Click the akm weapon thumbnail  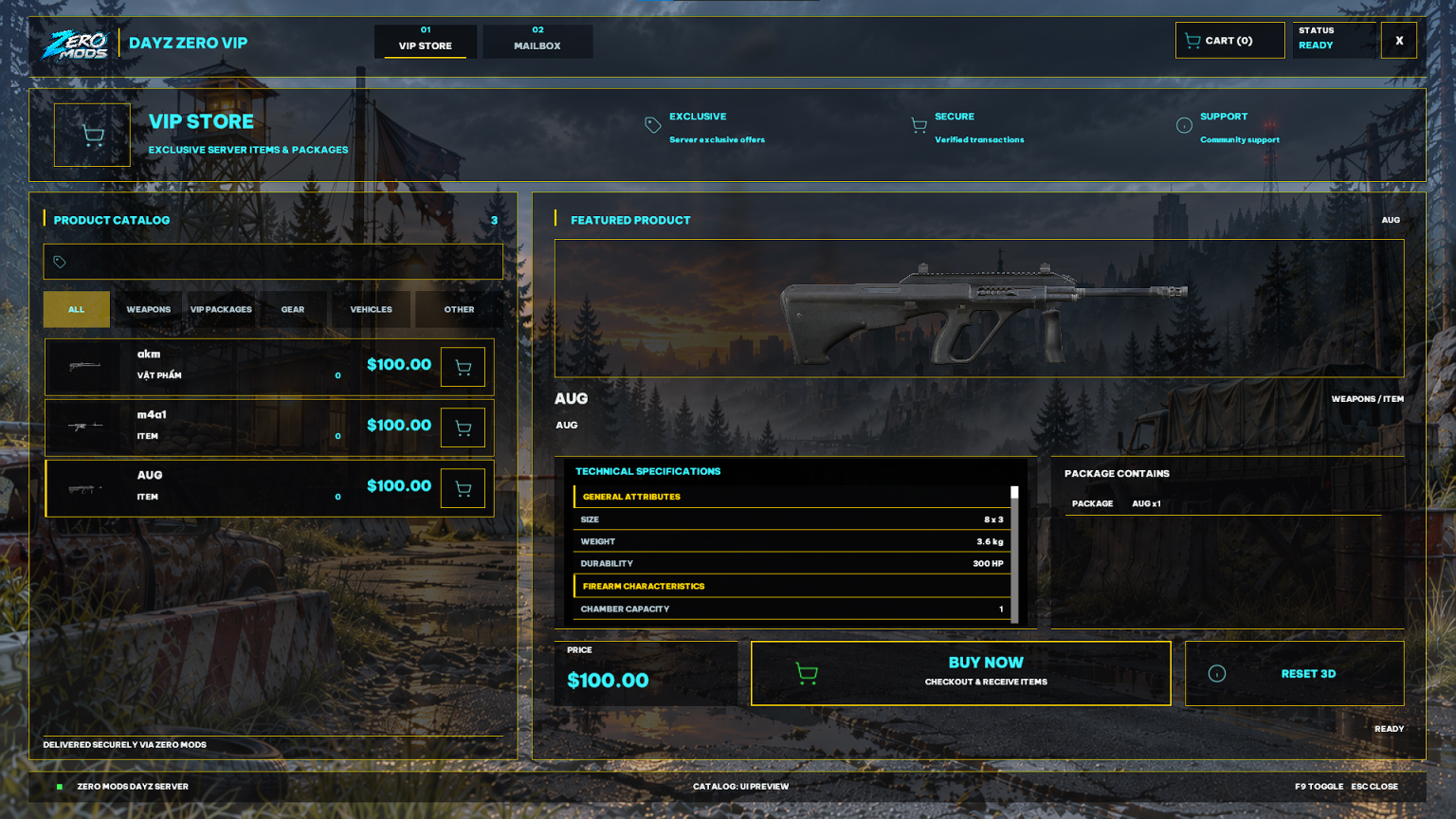[x=84, y=366]
